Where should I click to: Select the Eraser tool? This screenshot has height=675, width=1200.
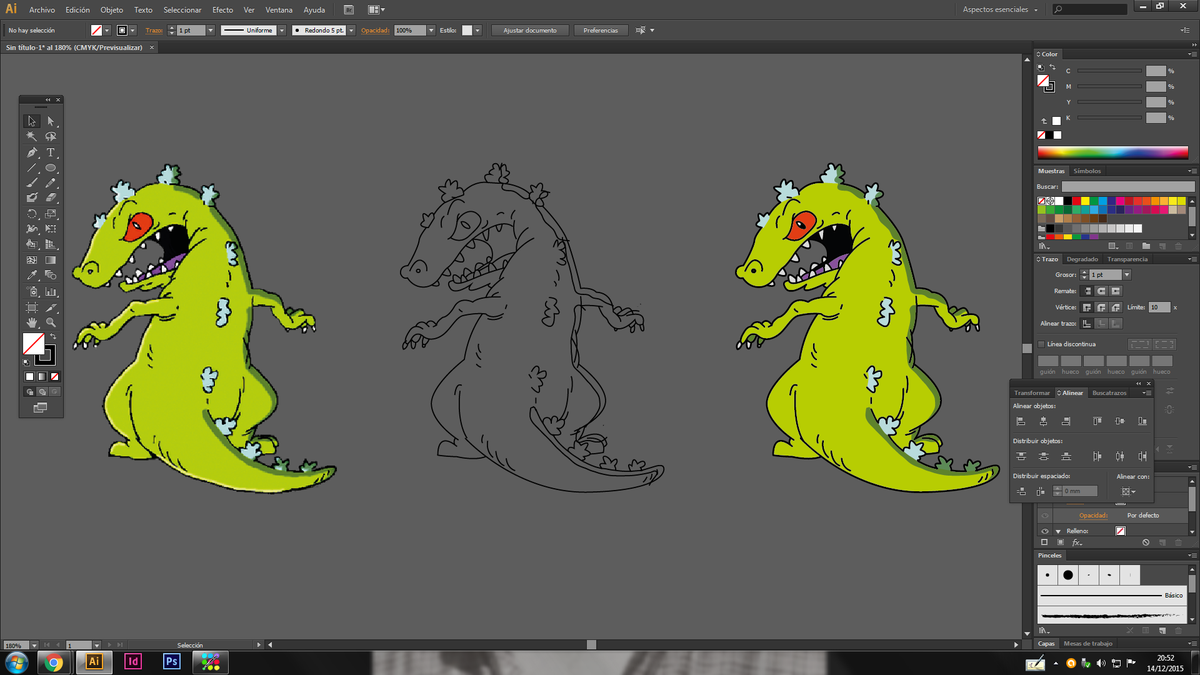click(50, 198)
